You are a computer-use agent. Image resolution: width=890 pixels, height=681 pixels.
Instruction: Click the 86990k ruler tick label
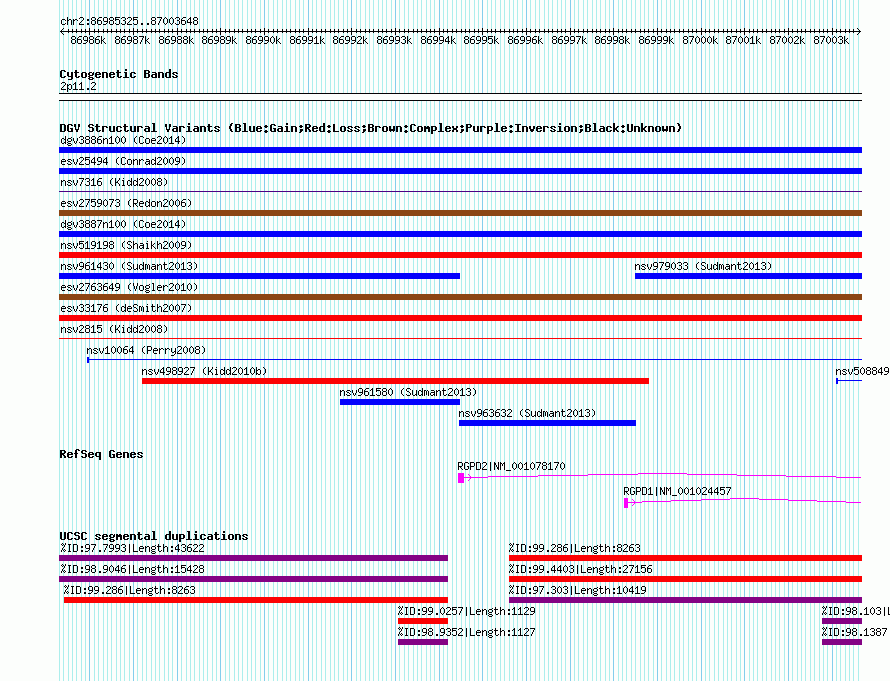click(x=263, y=40)
